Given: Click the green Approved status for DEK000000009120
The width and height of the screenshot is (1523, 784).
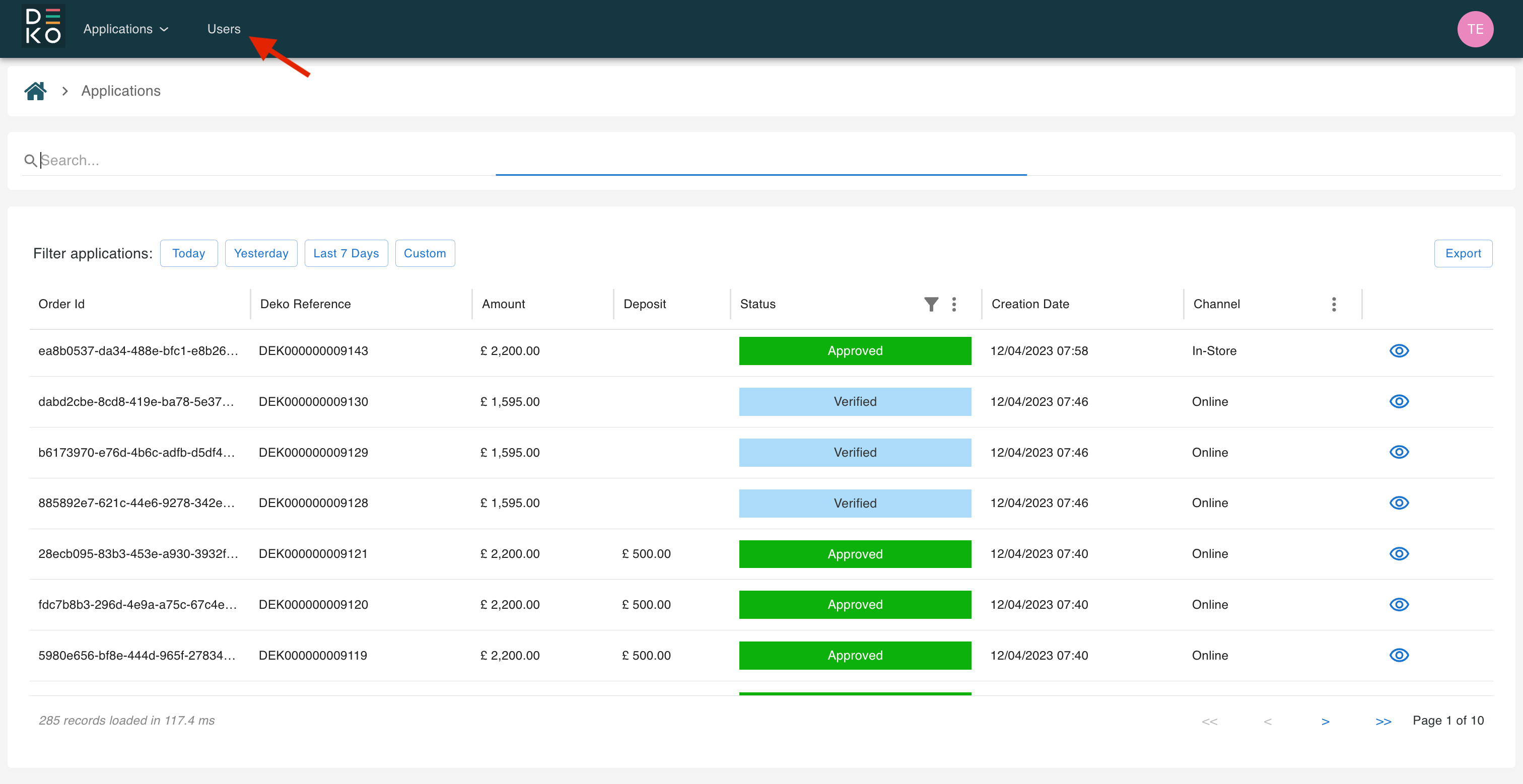Looking at the screenshot, I should [854, 604].
